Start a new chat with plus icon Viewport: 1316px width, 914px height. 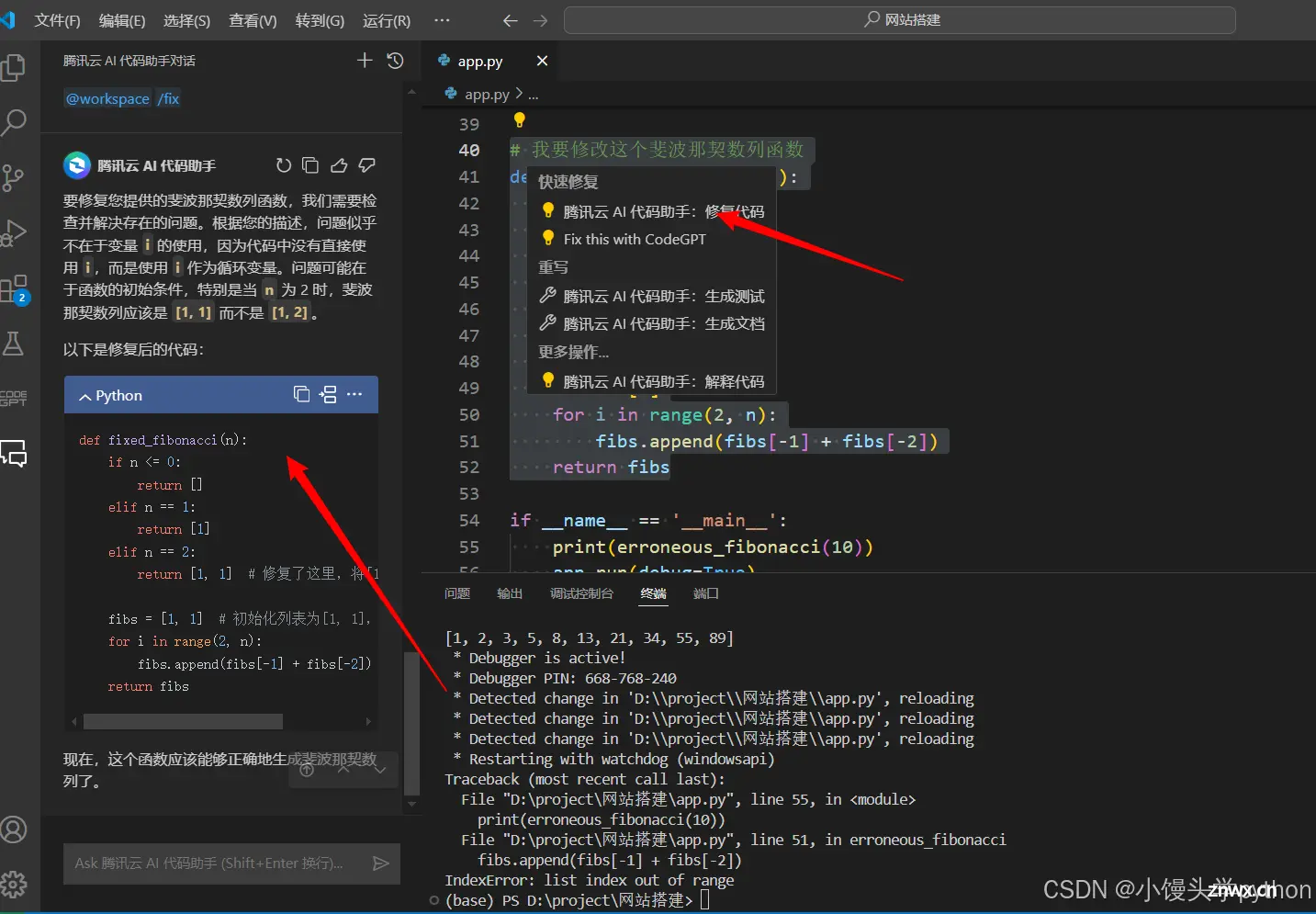point(365,61)
